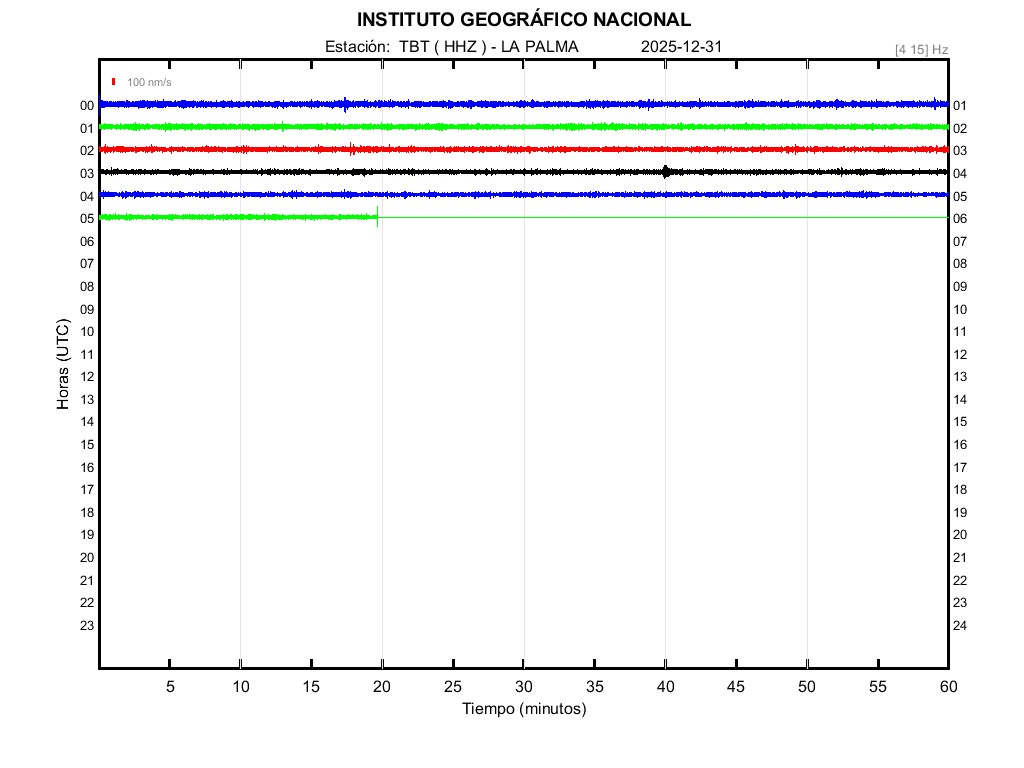Click the event burst at minute 40 on the black trace
Viewport: 1024px width, 768px height.
[666, 171]
